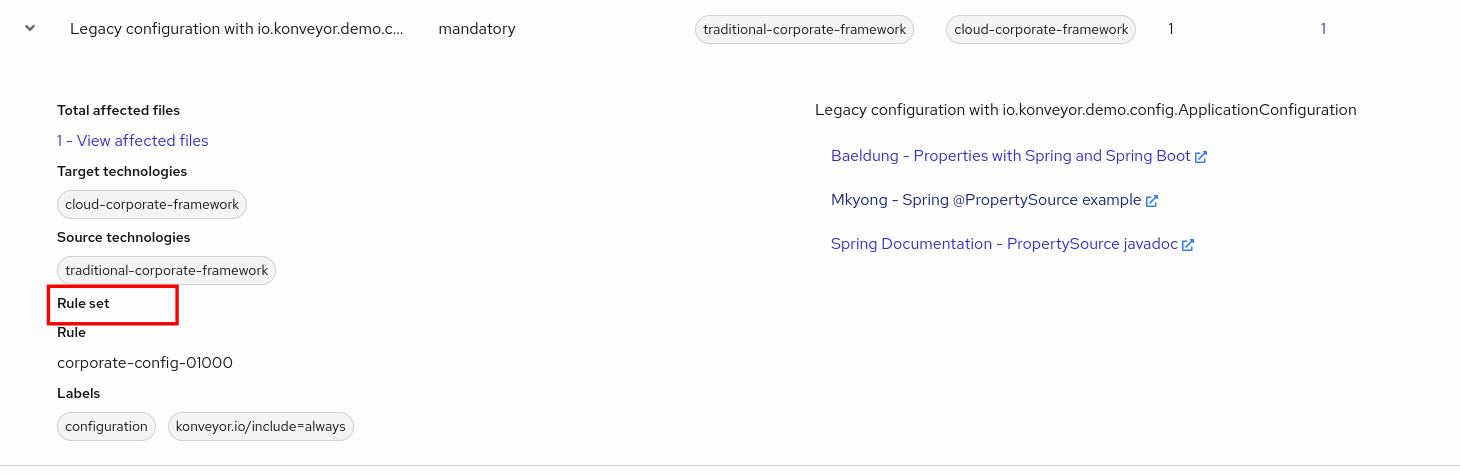The width and height of the screenshot is (1460, 475).
Task: Click the "1 - View affected files" link
Action: coord(133,141)
